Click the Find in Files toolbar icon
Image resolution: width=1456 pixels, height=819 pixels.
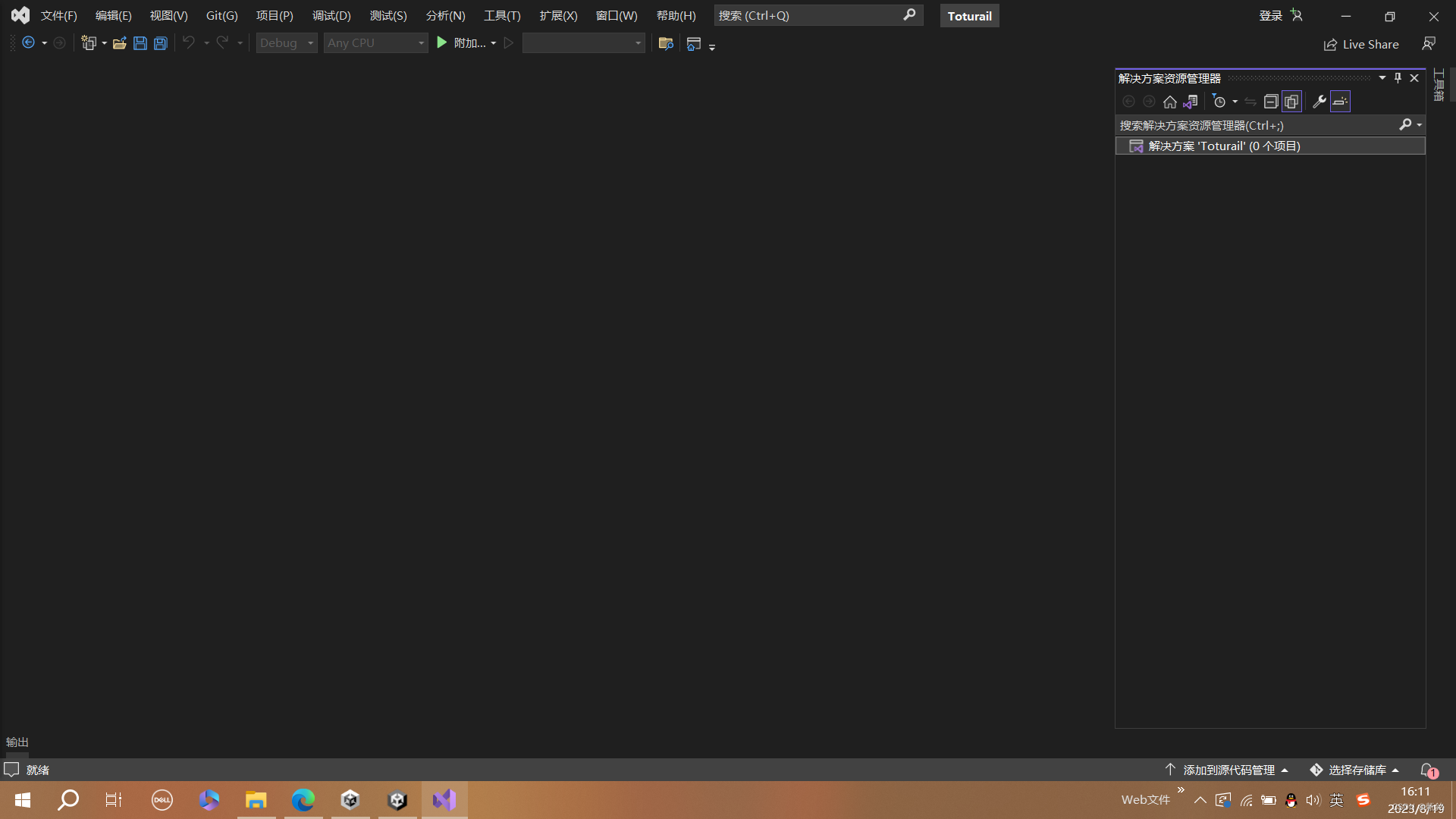pos(666,43)
